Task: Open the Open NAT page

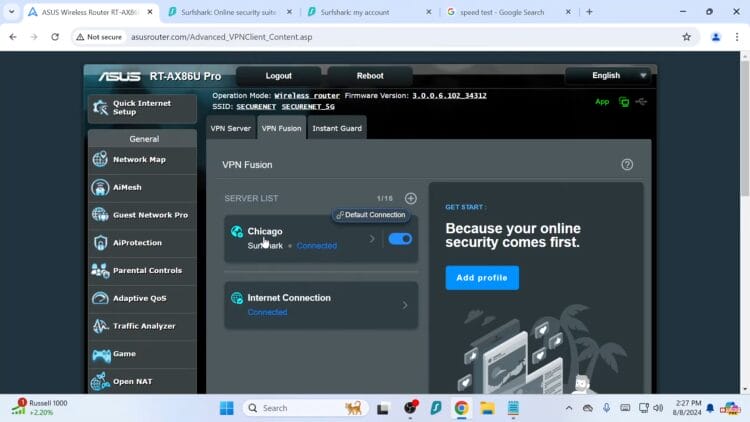Action: tap(142, 381)
